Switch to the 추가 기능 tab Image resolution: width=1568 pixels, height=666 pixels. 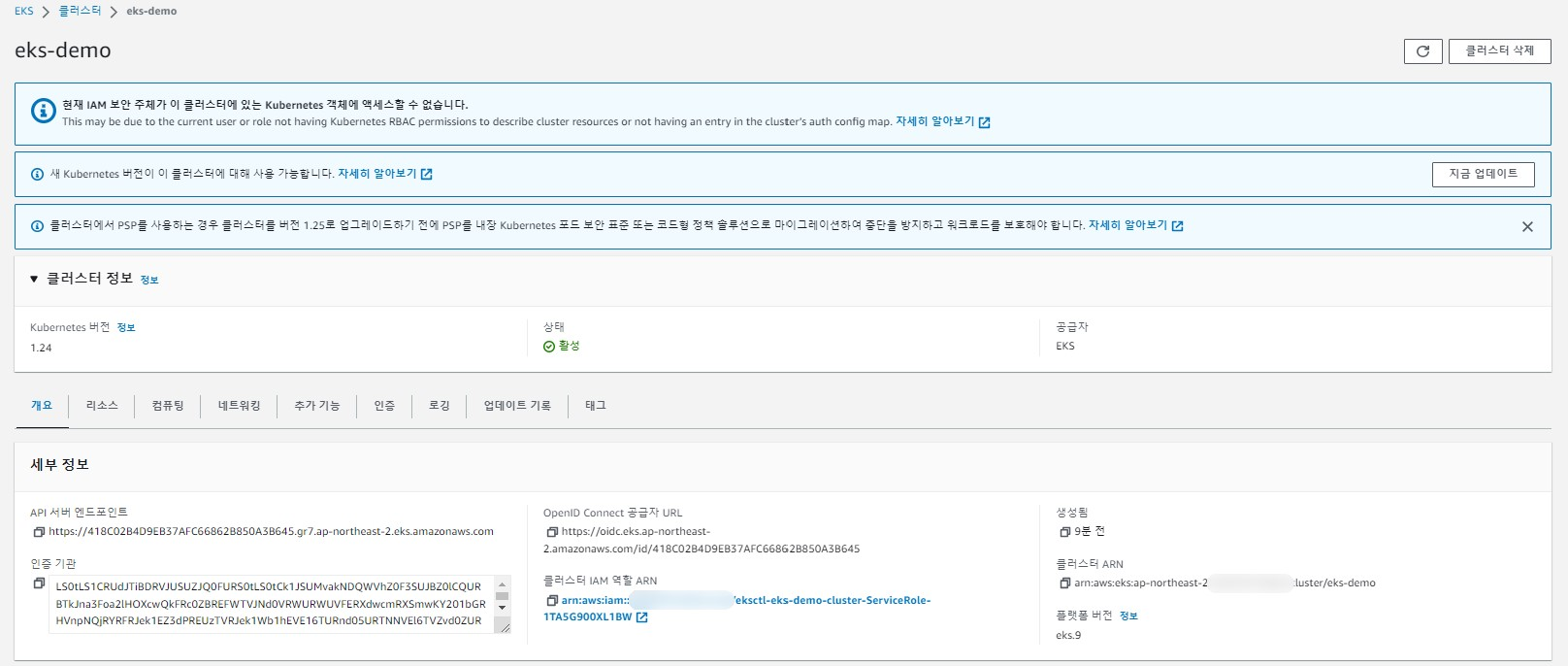[317, 406]
